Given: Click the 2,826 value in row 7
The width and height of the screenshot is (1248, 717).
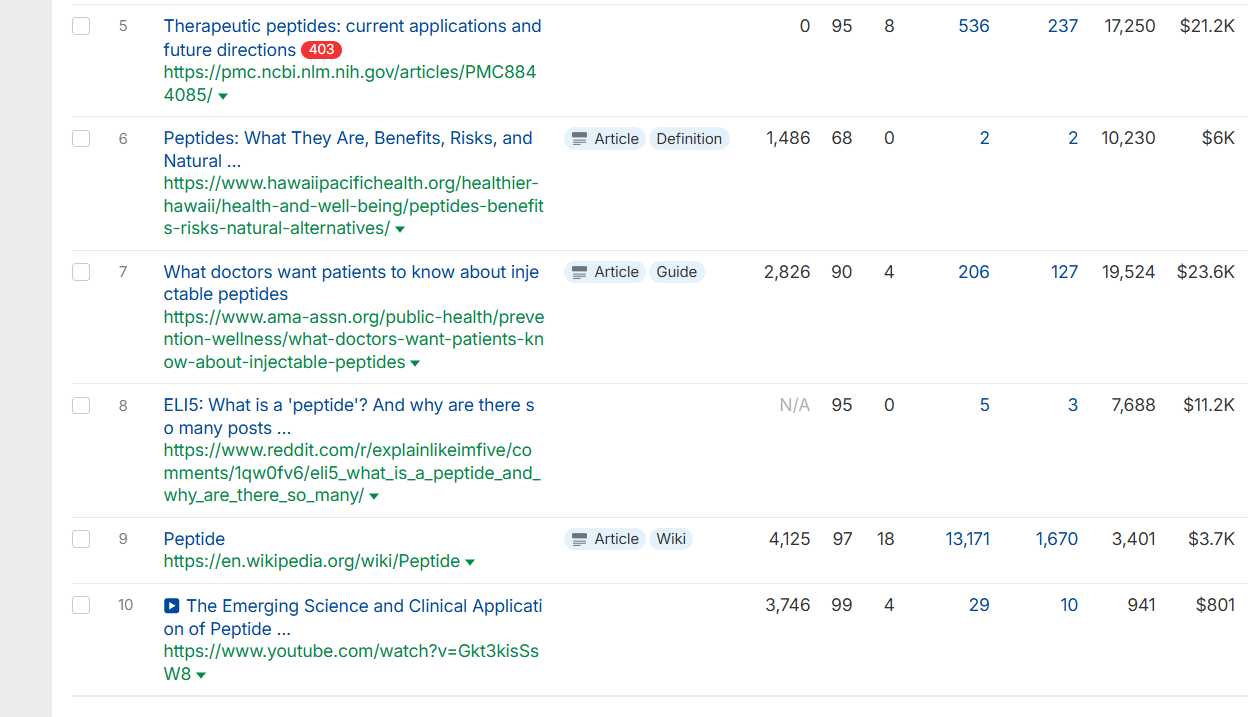Looking at the screenshot, I should click(787, 271).
